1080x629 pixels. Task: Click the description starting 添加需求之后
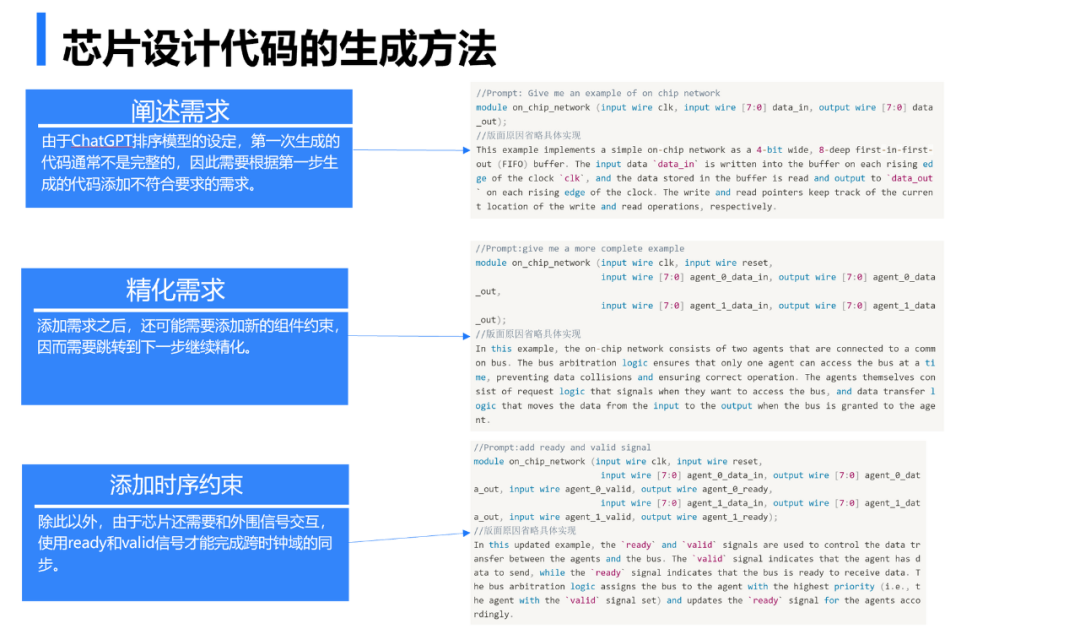[188, 336]
